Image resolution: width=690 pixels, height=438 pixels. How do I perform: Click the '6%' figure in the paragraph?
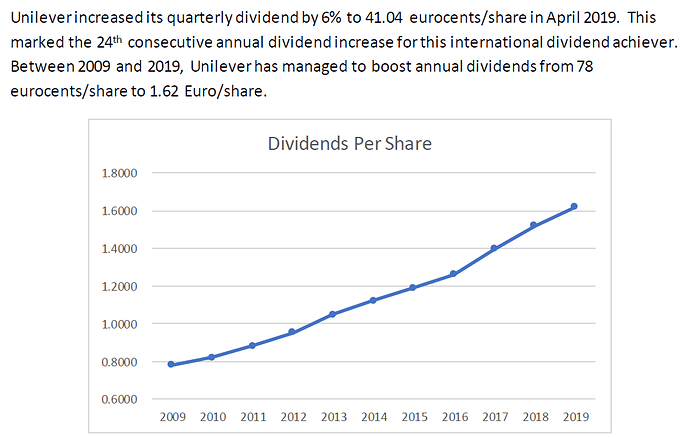331,18
